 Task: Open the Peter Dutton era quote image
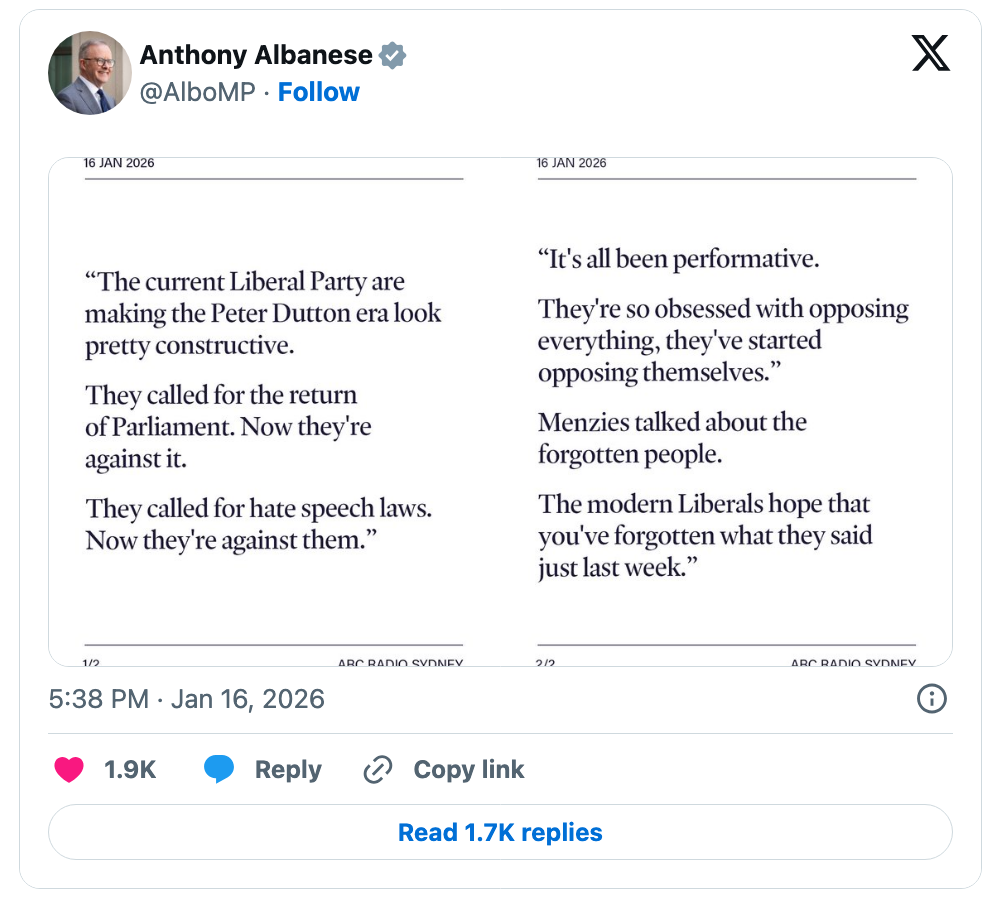click(274, 411)
